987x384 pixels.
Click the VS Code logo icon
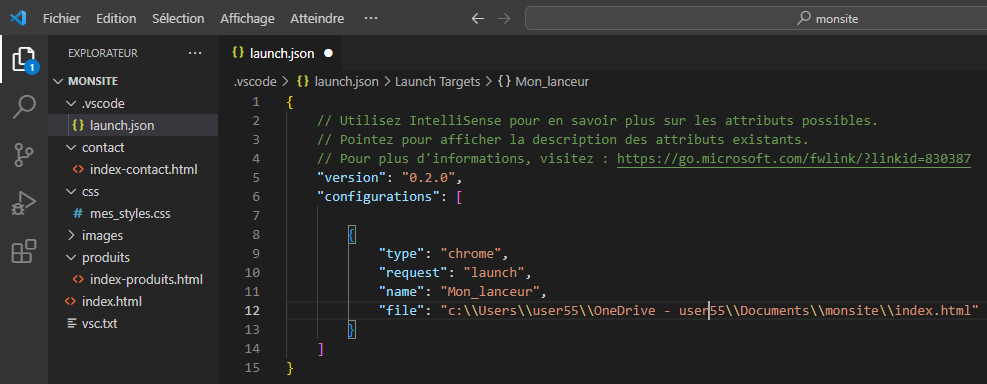(x=18, y=18)
